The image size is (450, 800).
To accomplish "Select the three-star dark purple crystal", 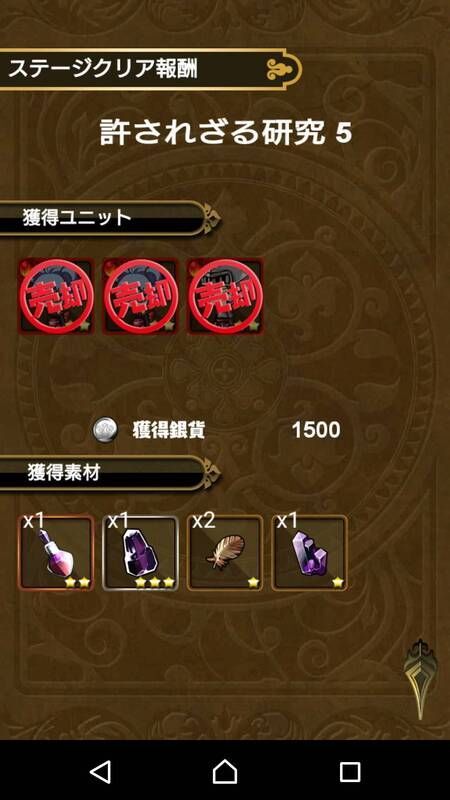I will point(140,553).
